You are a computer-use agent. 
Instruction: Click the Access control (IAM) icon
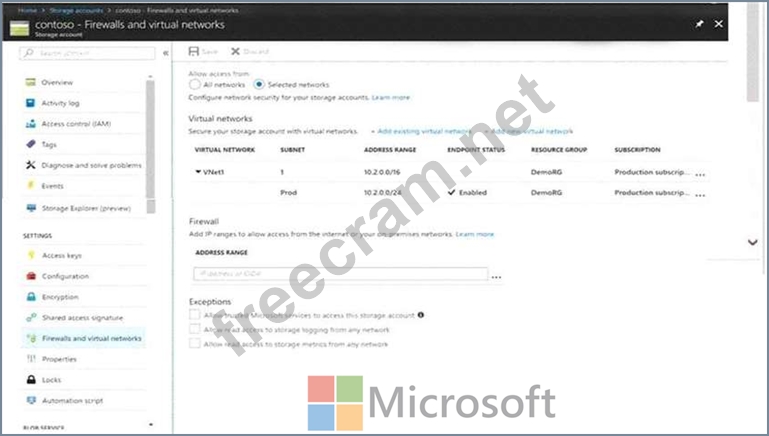[30, 124]
